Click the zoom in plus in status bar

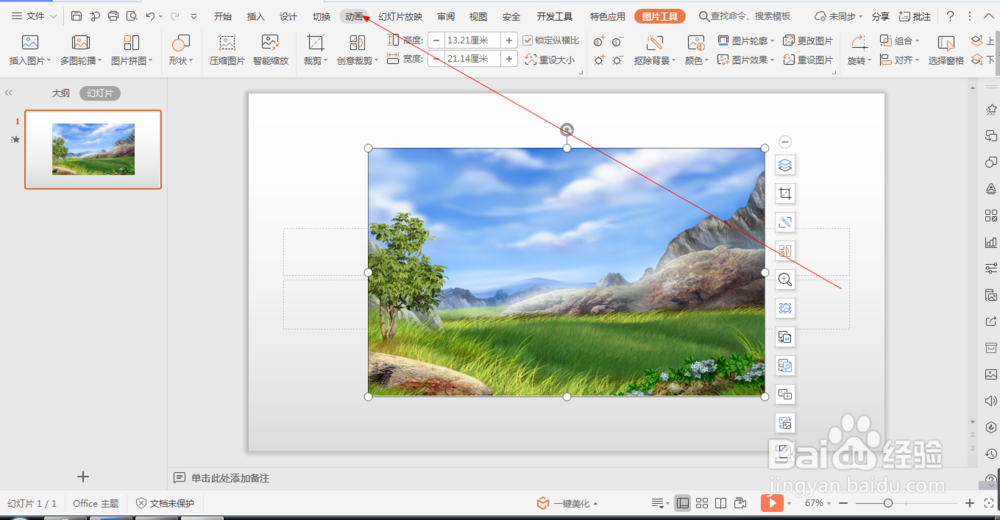click(969, 503)
